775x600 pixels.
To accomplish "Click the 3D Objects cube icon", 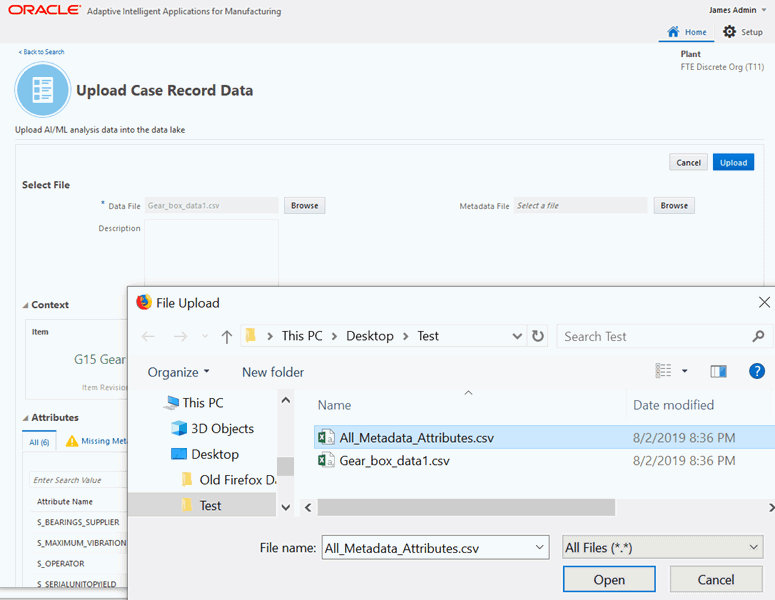I will (179, 428).
